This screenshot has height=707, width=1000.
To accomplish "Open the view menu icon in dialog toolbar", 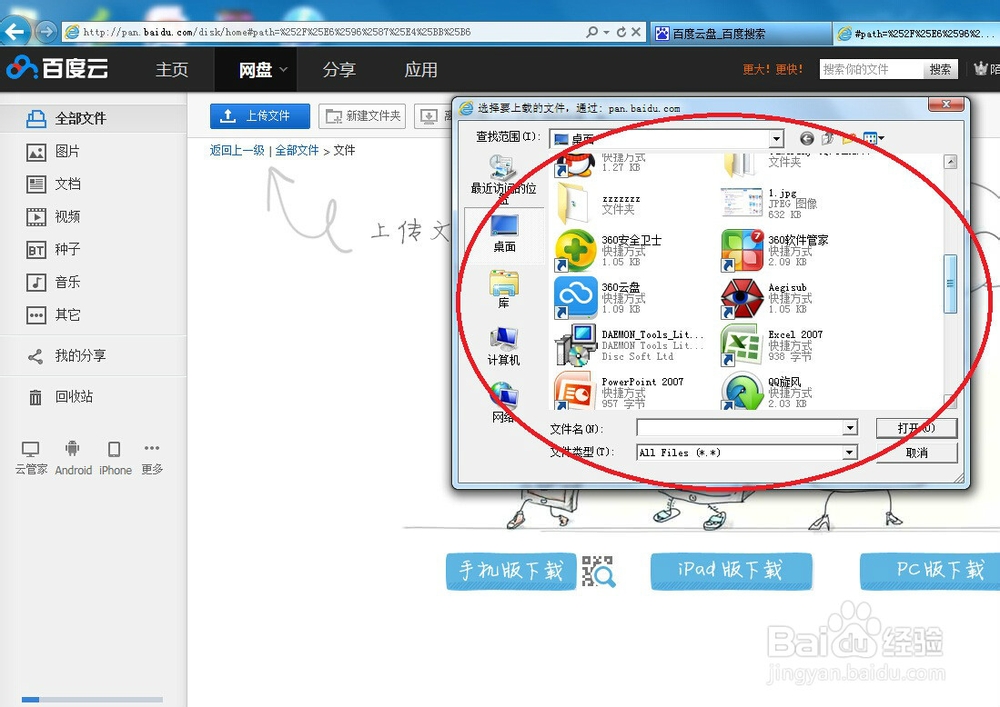I will point(873,138).
